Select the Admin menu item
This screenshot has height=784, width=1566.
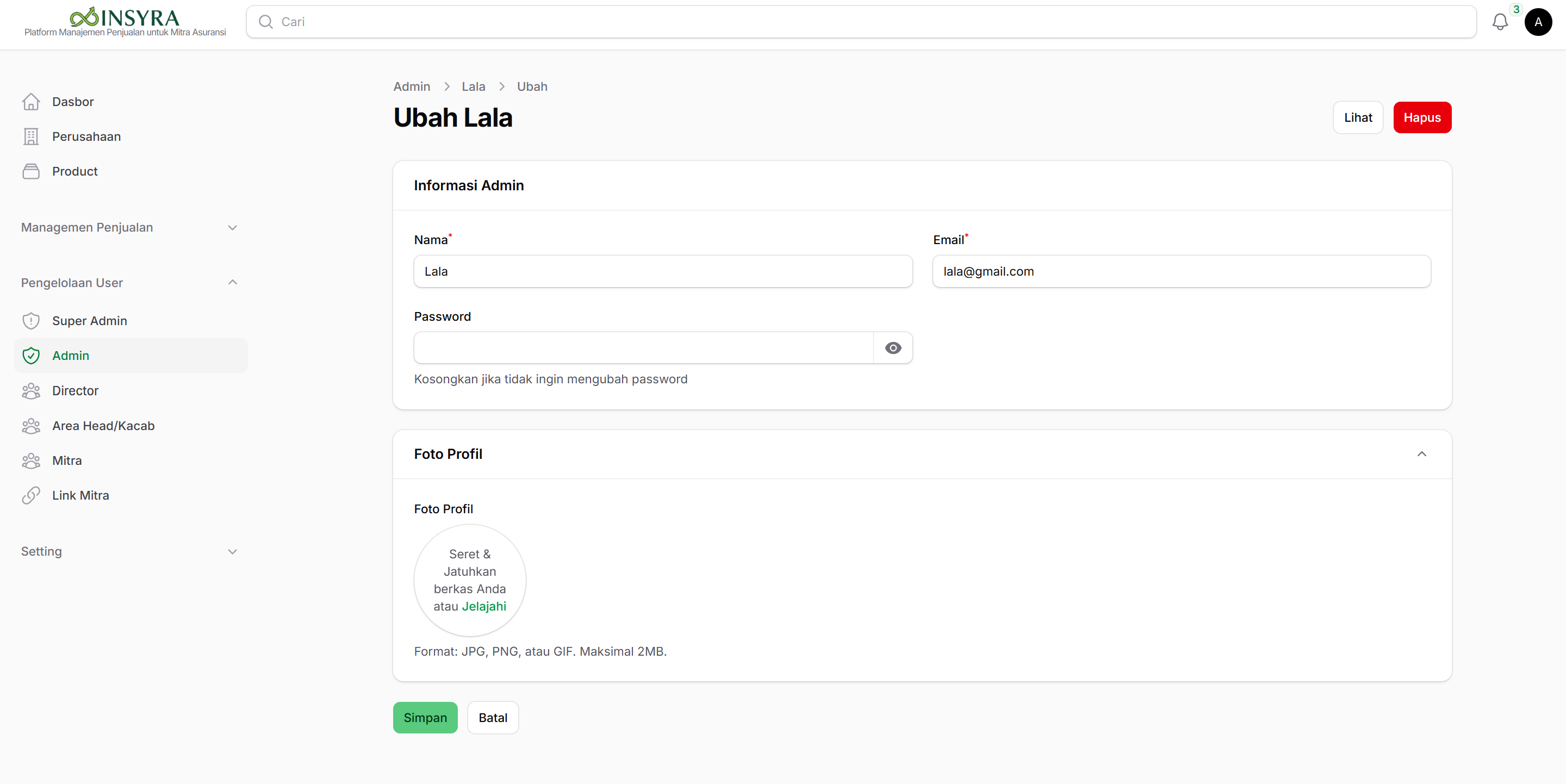(130, 356)
